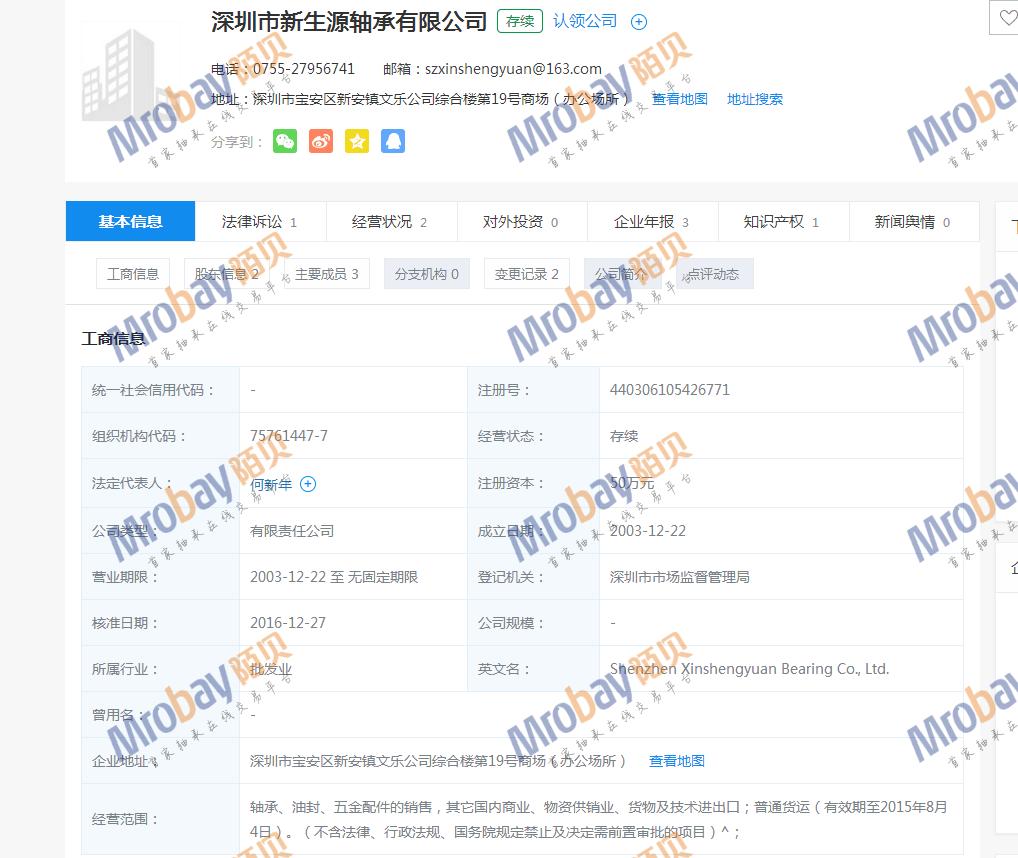The image size is (1018, 858).
Task: Share to Weibo via red icon
Action: tap(320, 141)
